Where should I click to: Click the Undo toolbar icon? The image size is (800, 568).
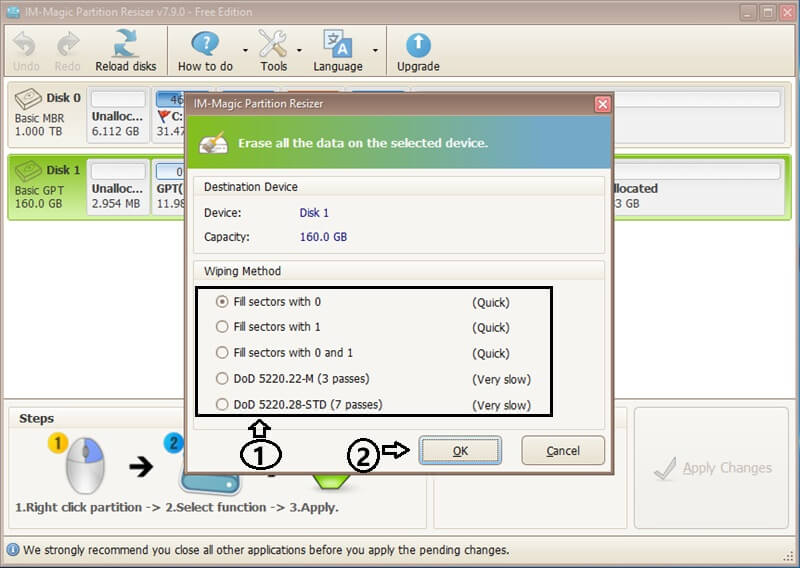[26, 45]
